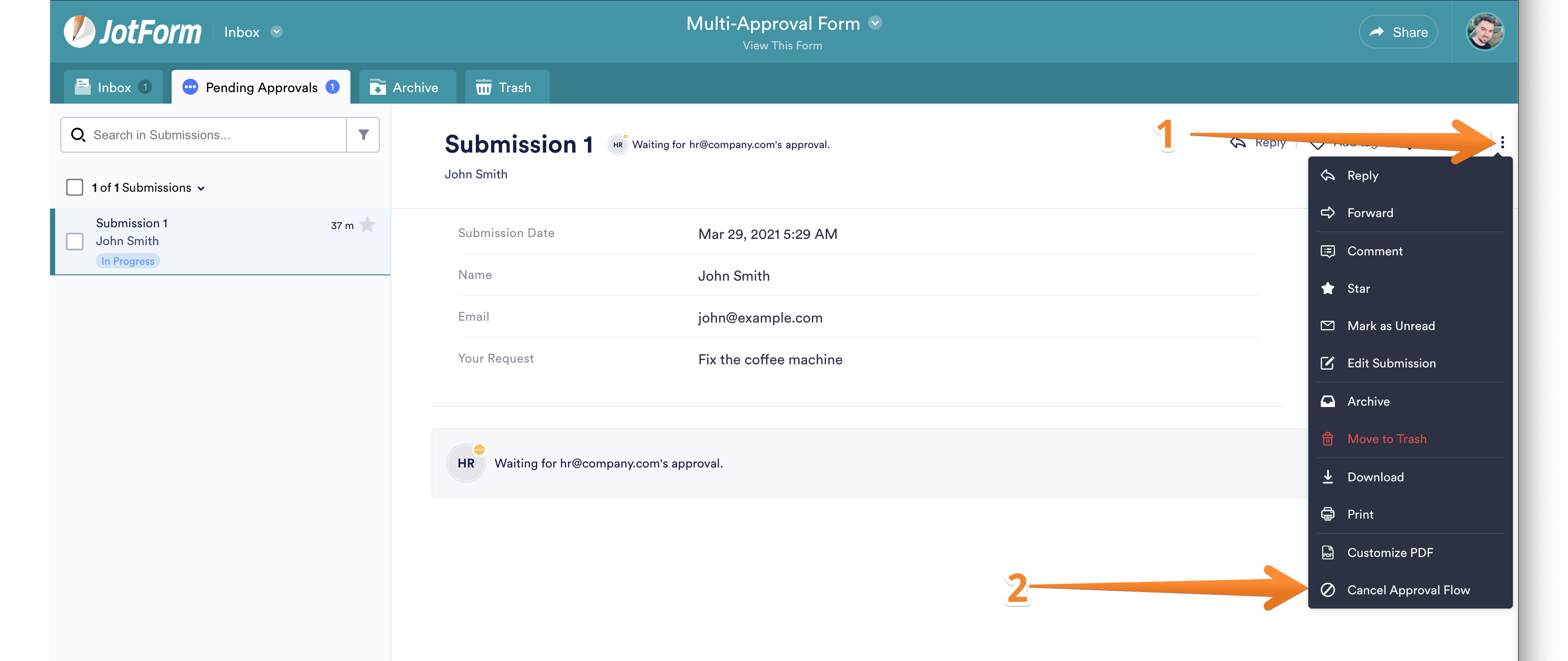This screenshot has width=1568, height=661.
Task: Tick the Submission 1 row checkbox
Action: [75, 242]
